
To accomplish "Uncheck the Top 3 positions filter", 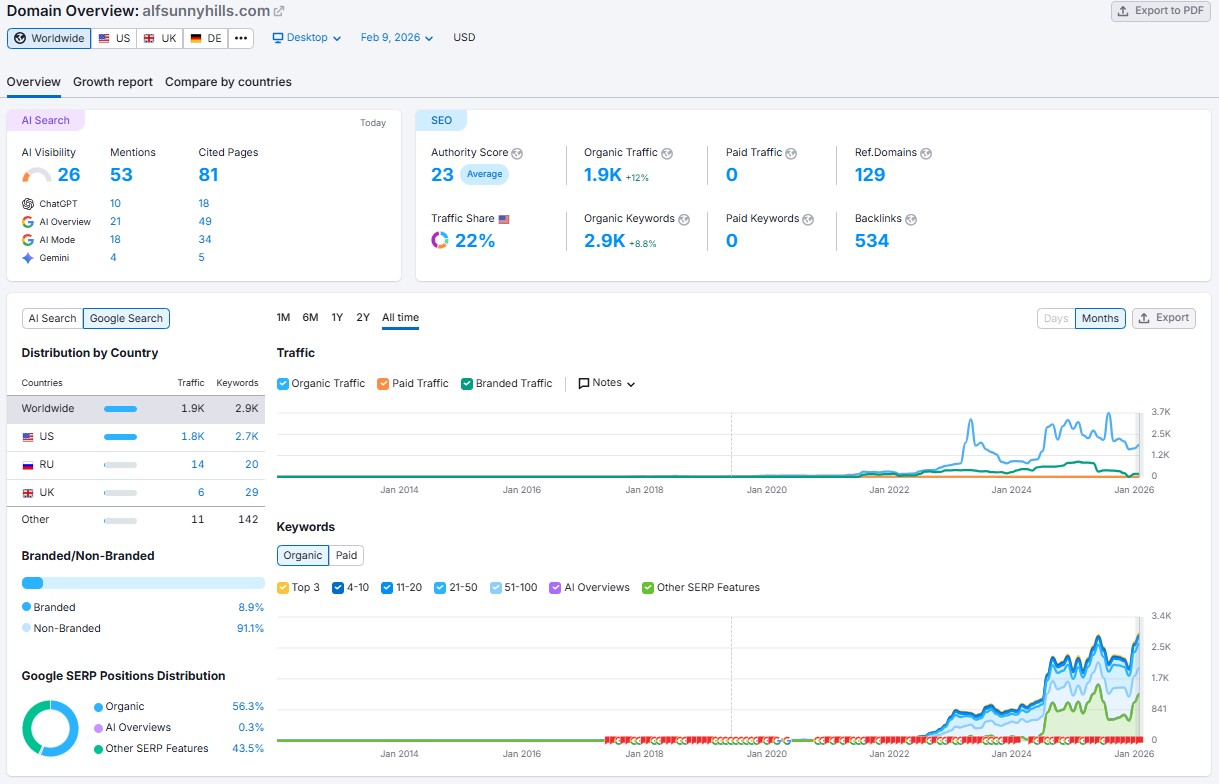I will click(x=283, y=587).
